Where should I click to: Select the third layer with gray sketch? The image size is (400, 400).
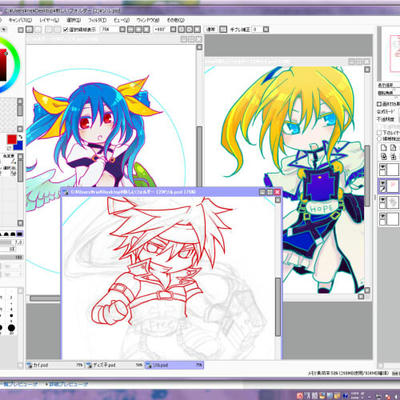tap(393, 202)
